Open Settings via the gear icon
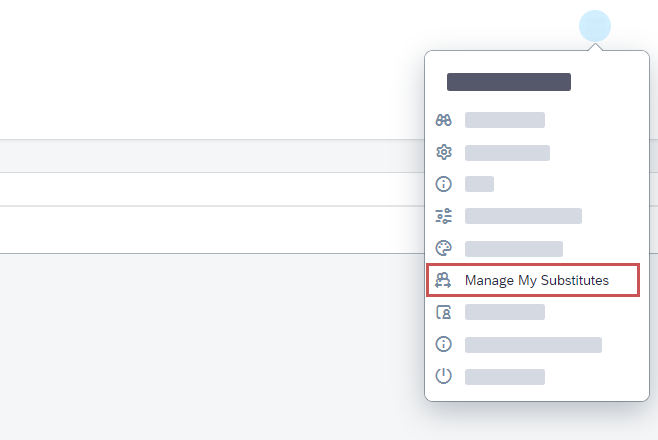658x440 pixels. 444,153
